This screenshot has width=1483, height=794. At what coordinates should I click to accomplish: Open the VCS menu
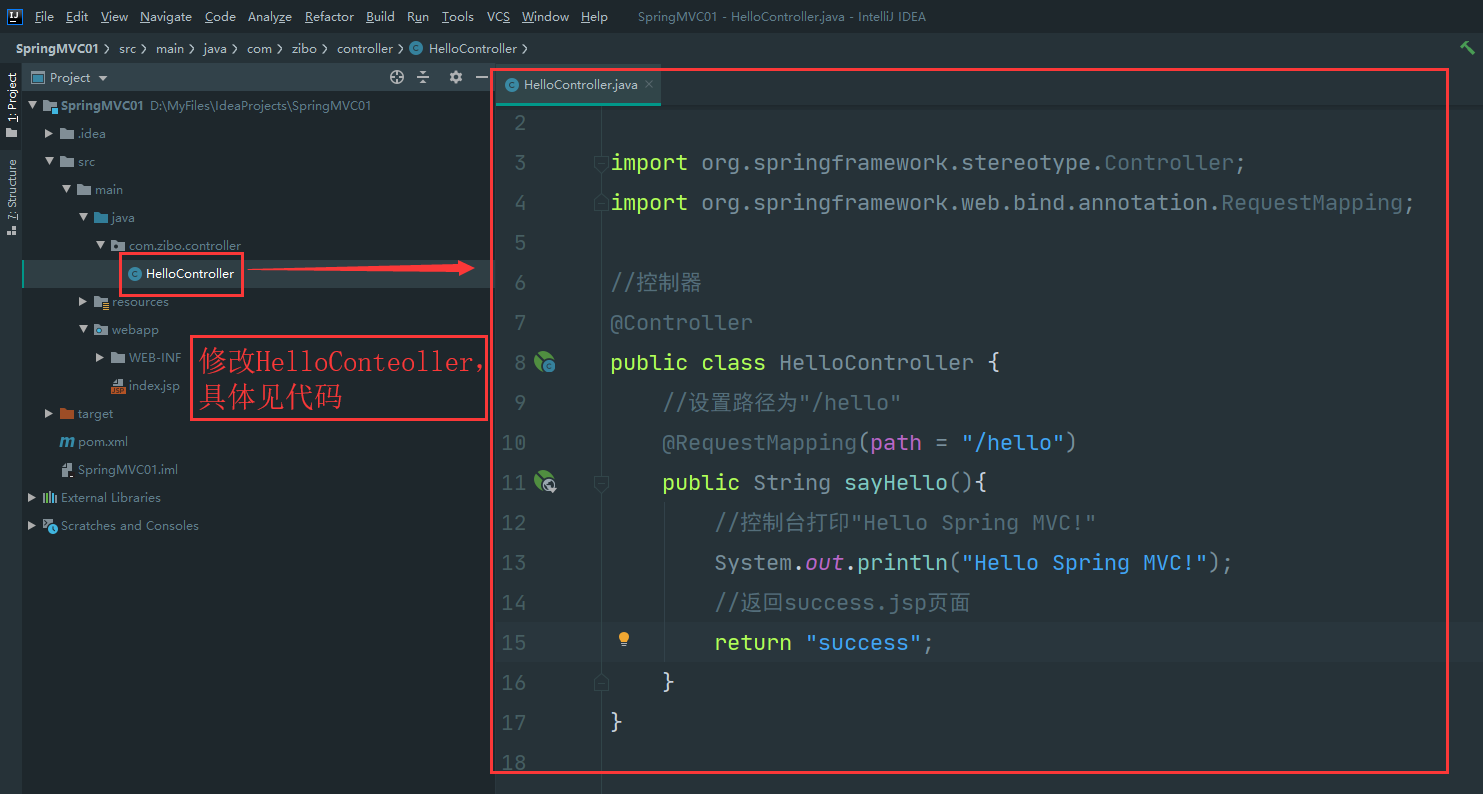[x=498, y=17]
